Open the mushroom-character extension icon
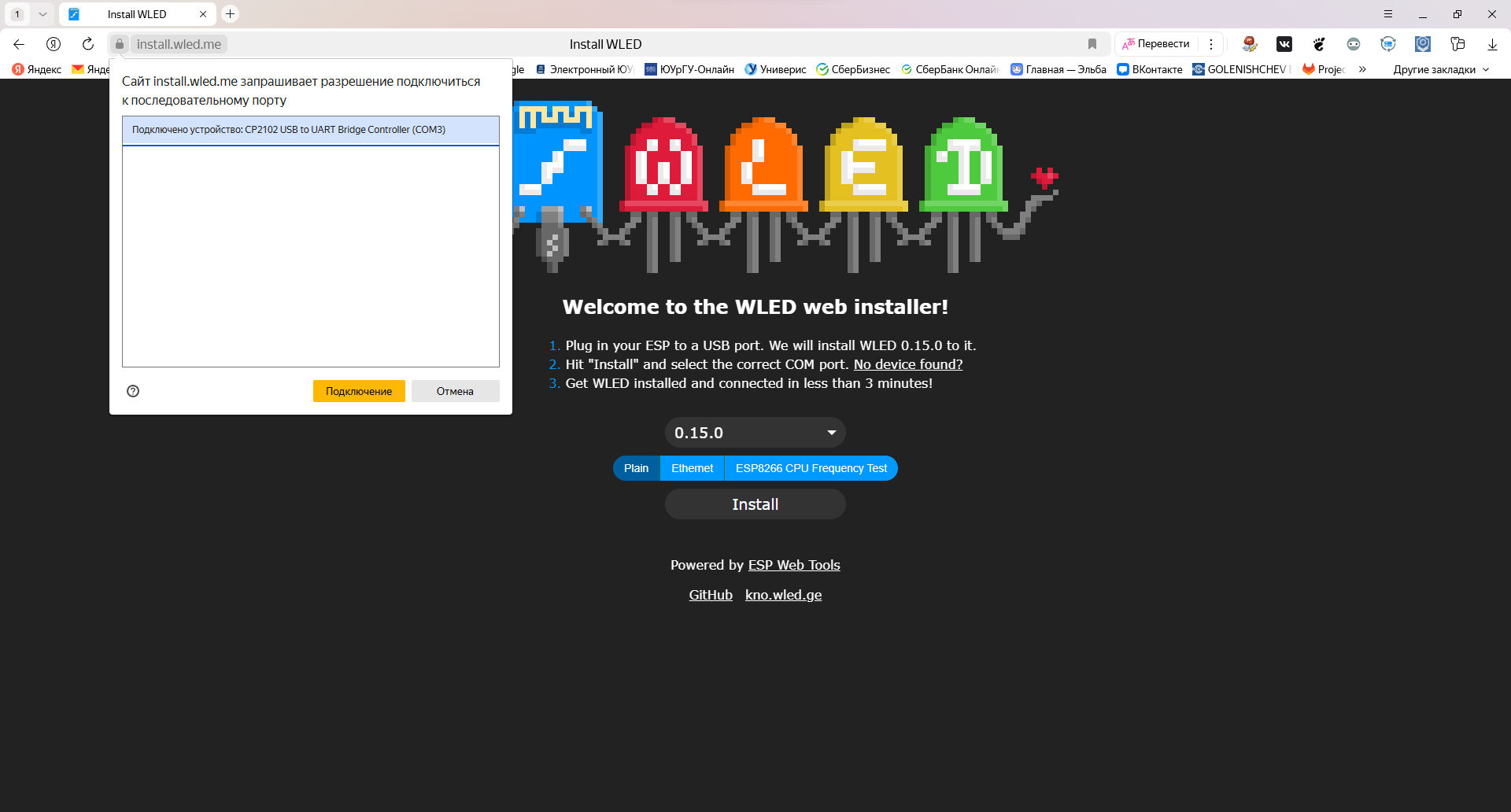Viewport: 1511px width, 812px height. (1250, 44)
